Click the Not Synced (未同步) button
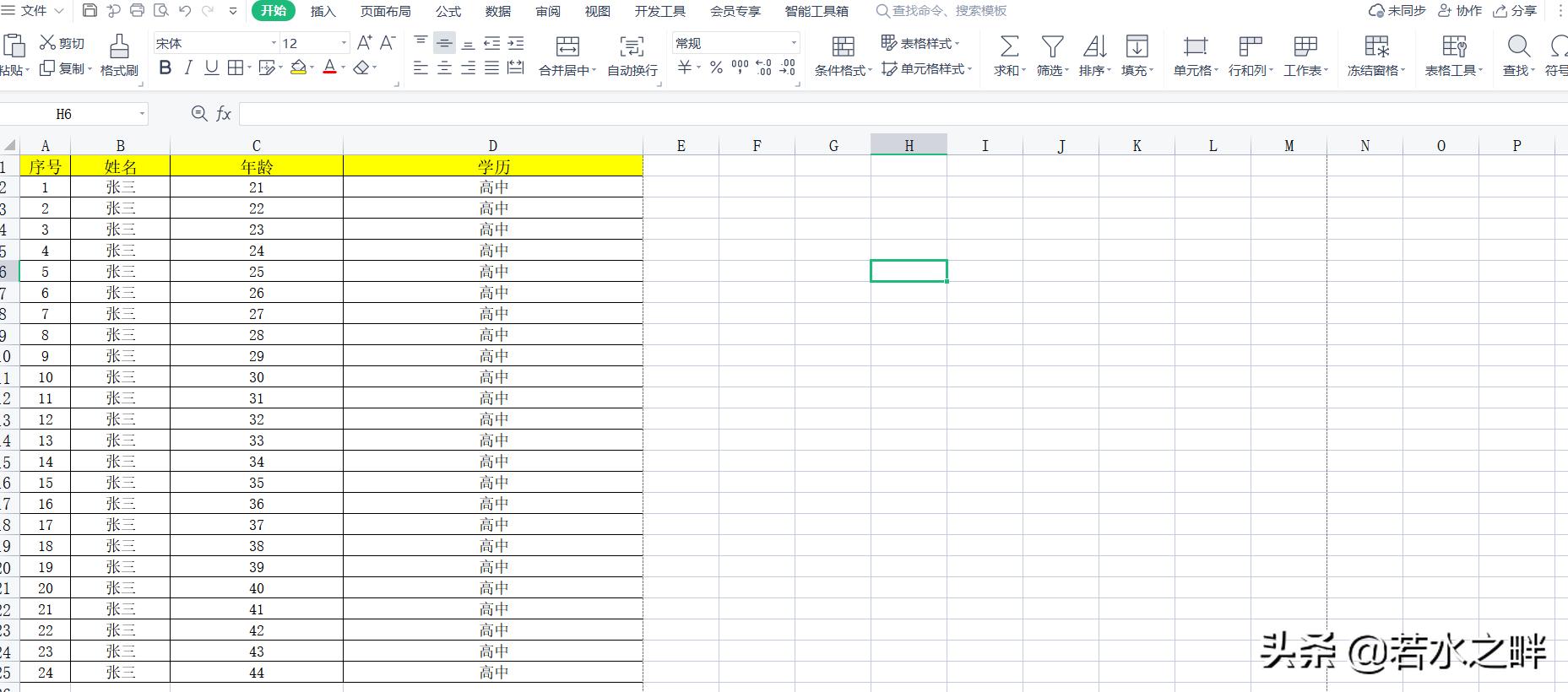The height and width of the screenshot is (692, 1568). pyautogui.click(x=1397, y=11)
